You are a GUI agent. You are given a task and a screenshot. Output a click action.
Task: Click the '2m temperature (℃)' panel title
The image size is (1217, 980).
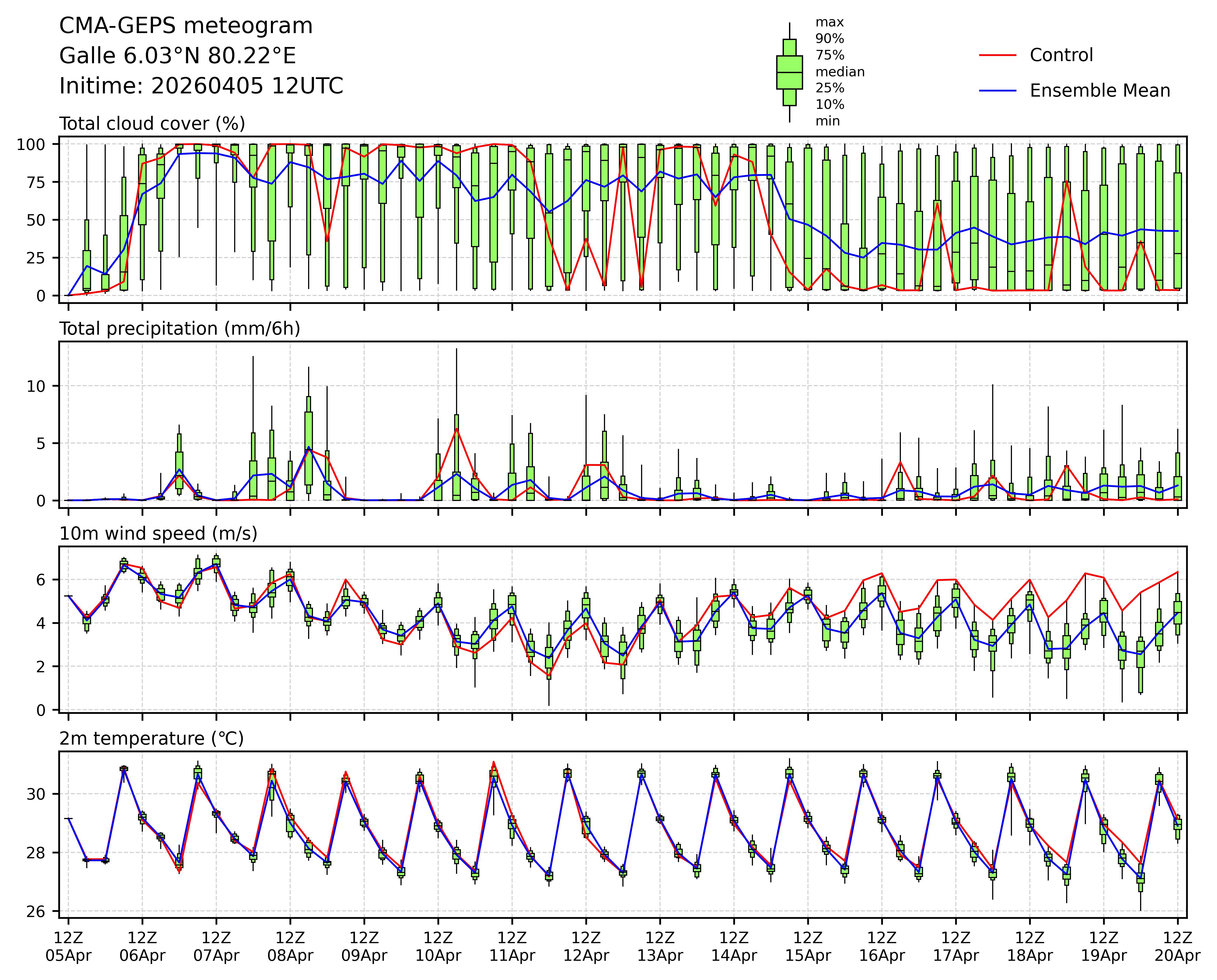coord(151,738)
